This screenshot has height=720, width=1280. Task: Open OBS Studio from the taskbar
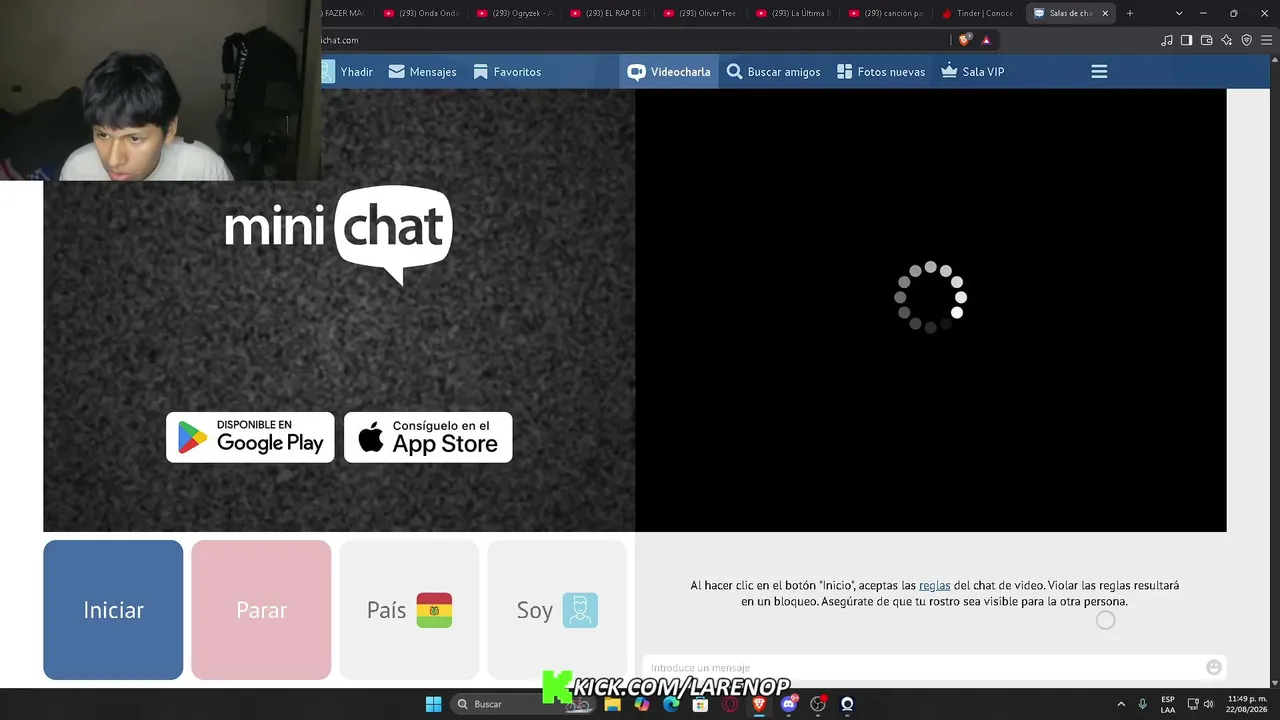[x=818, y=704]
